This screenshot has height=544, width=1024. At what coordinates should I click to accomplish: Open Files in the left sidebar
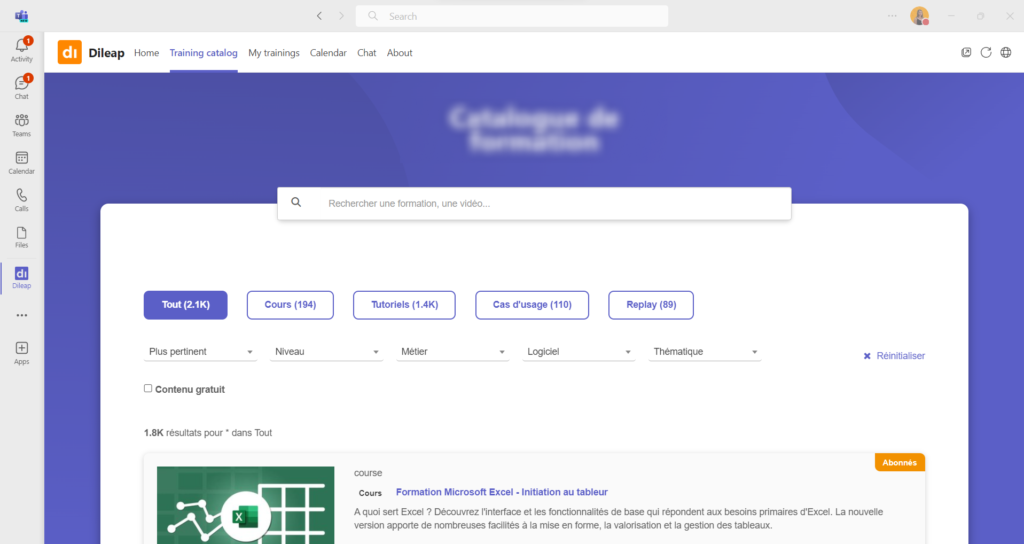pyautogui.click(x=21, y=236)
